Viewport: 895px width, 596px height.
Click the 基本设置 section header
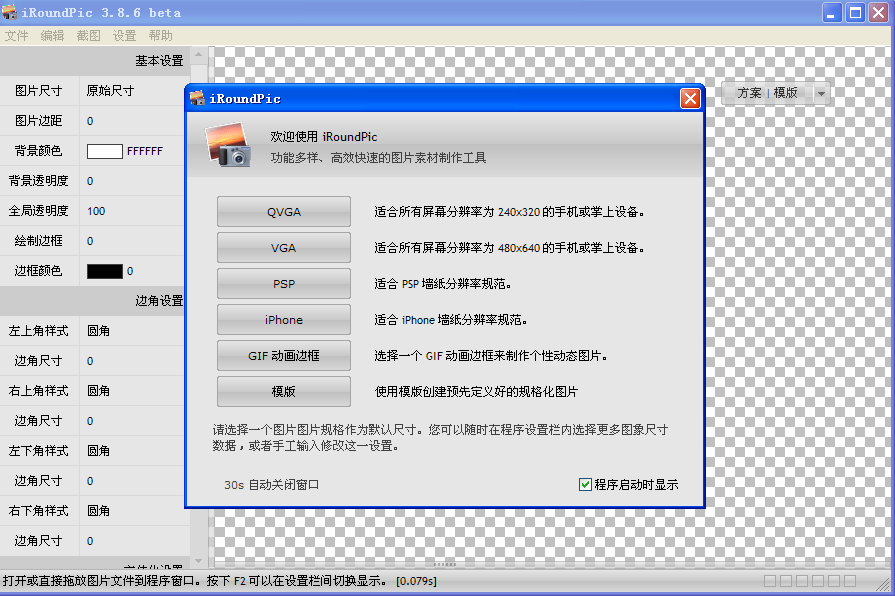pos(95,61)
